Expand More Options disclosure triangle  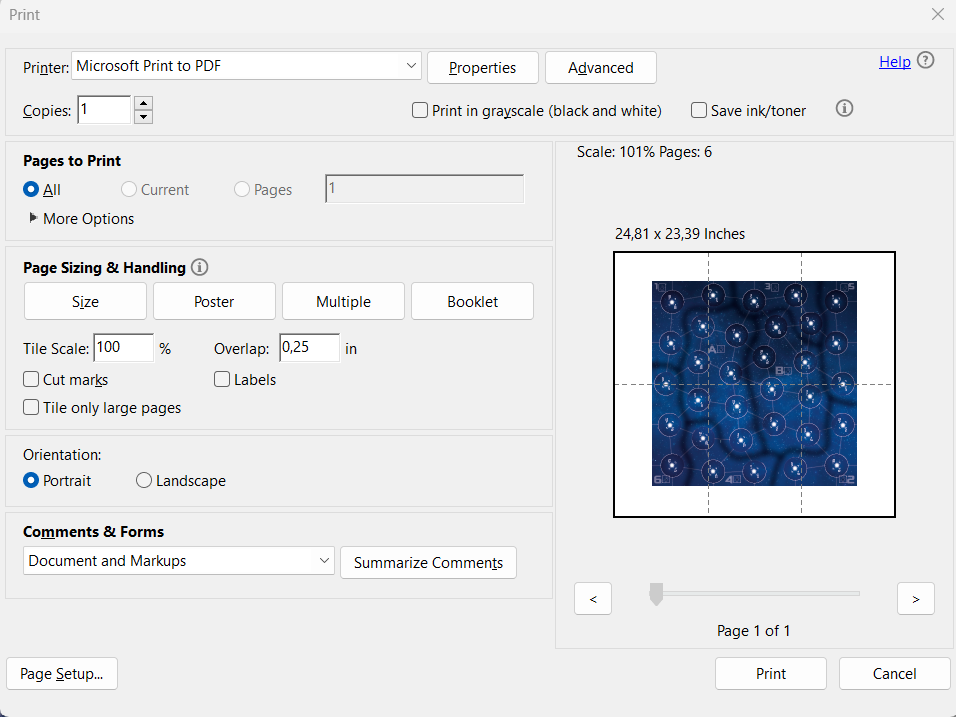click(33, 218)
